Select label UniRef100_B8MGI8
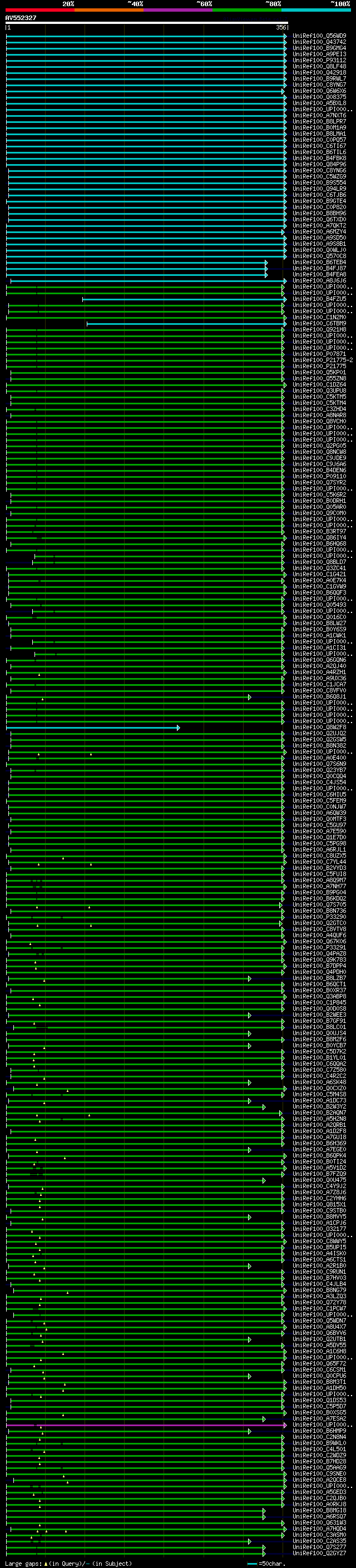This screenshot has height=1568, width=356. tap(319, 1510)
